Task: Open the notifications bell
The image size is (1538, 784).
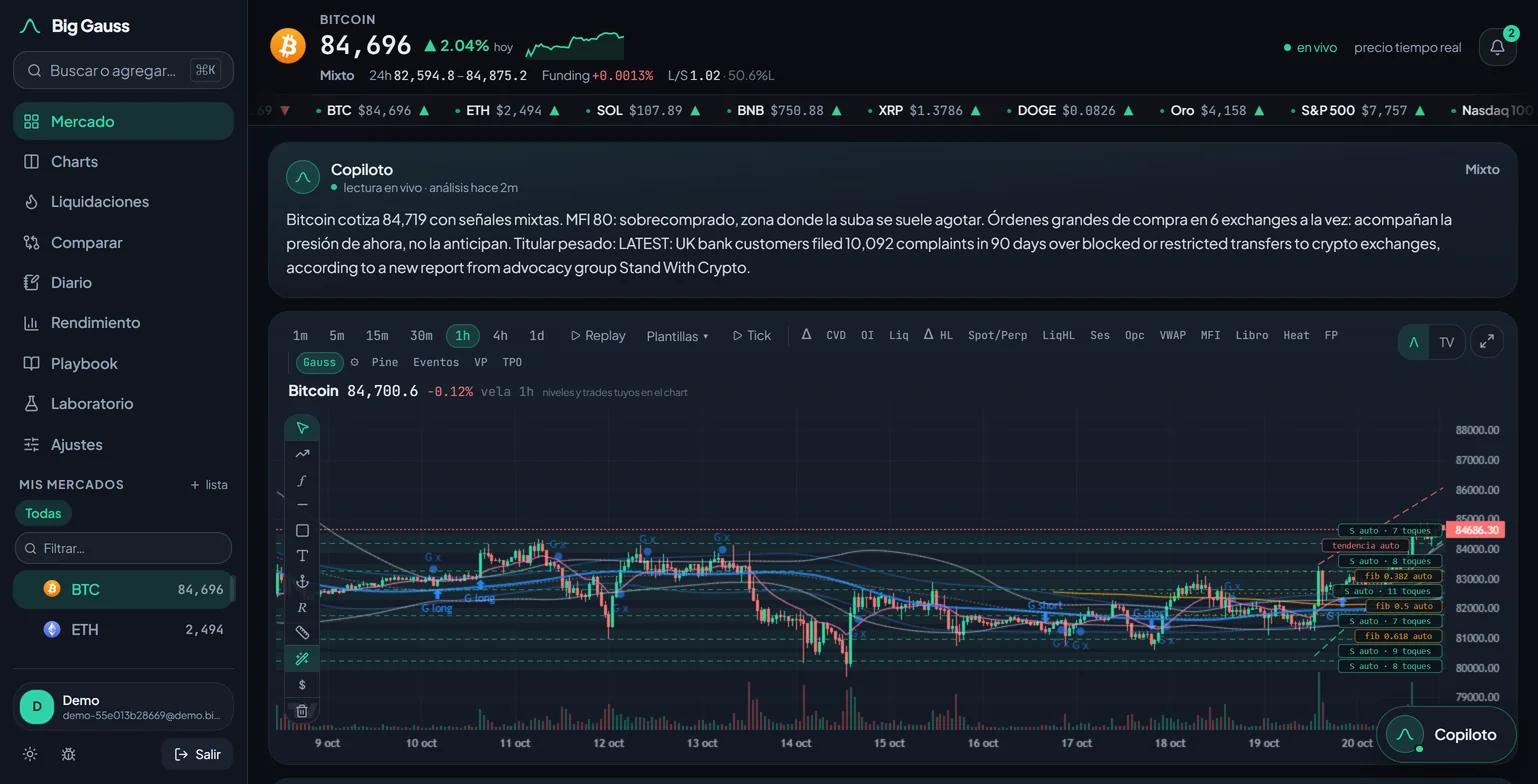Action: pos(1497,47)
